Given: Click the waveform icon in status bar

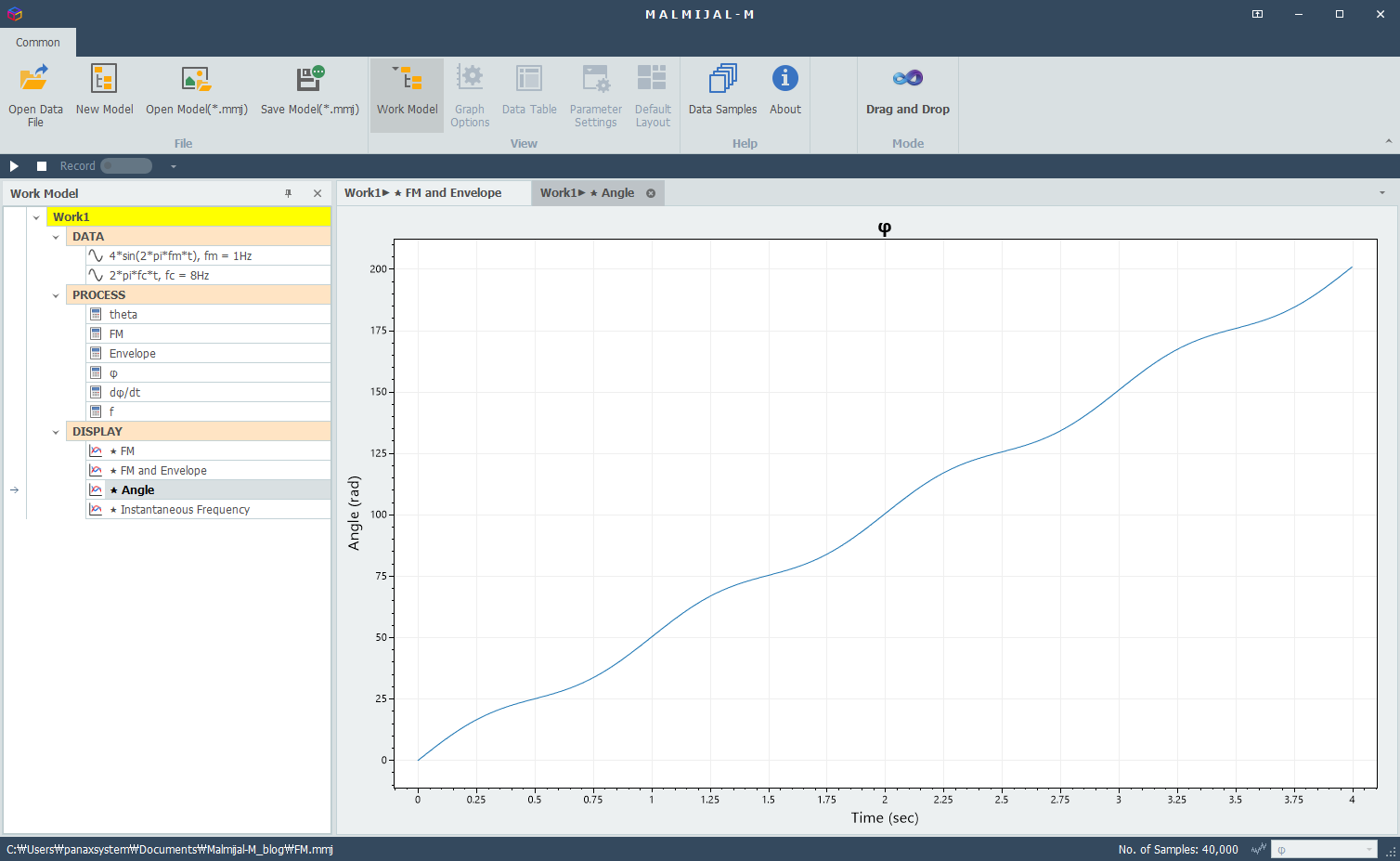Looking at the screenshot, I should click(x=1258, y=849).
